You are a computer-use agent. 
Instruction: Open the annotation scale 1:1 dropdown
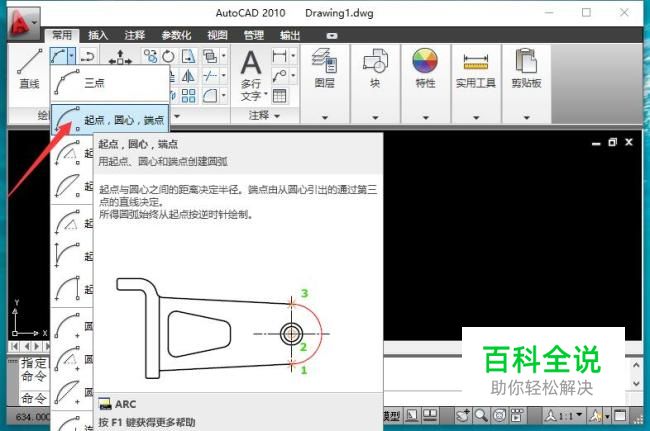[x=564, y=416]
